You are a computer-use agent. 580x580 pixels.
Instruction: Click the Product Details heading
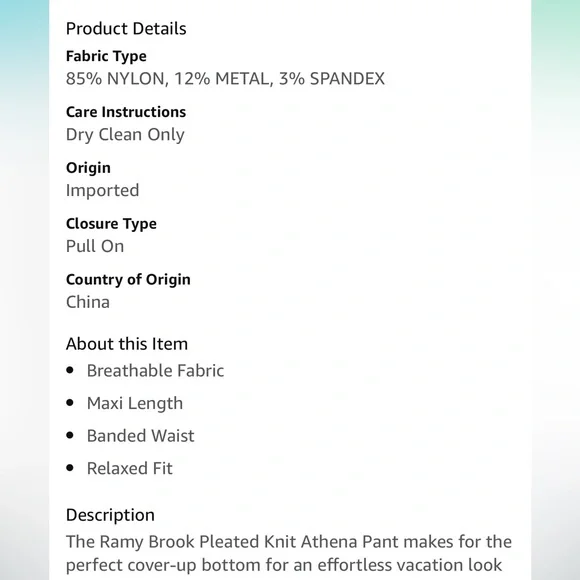coord(126,29)
